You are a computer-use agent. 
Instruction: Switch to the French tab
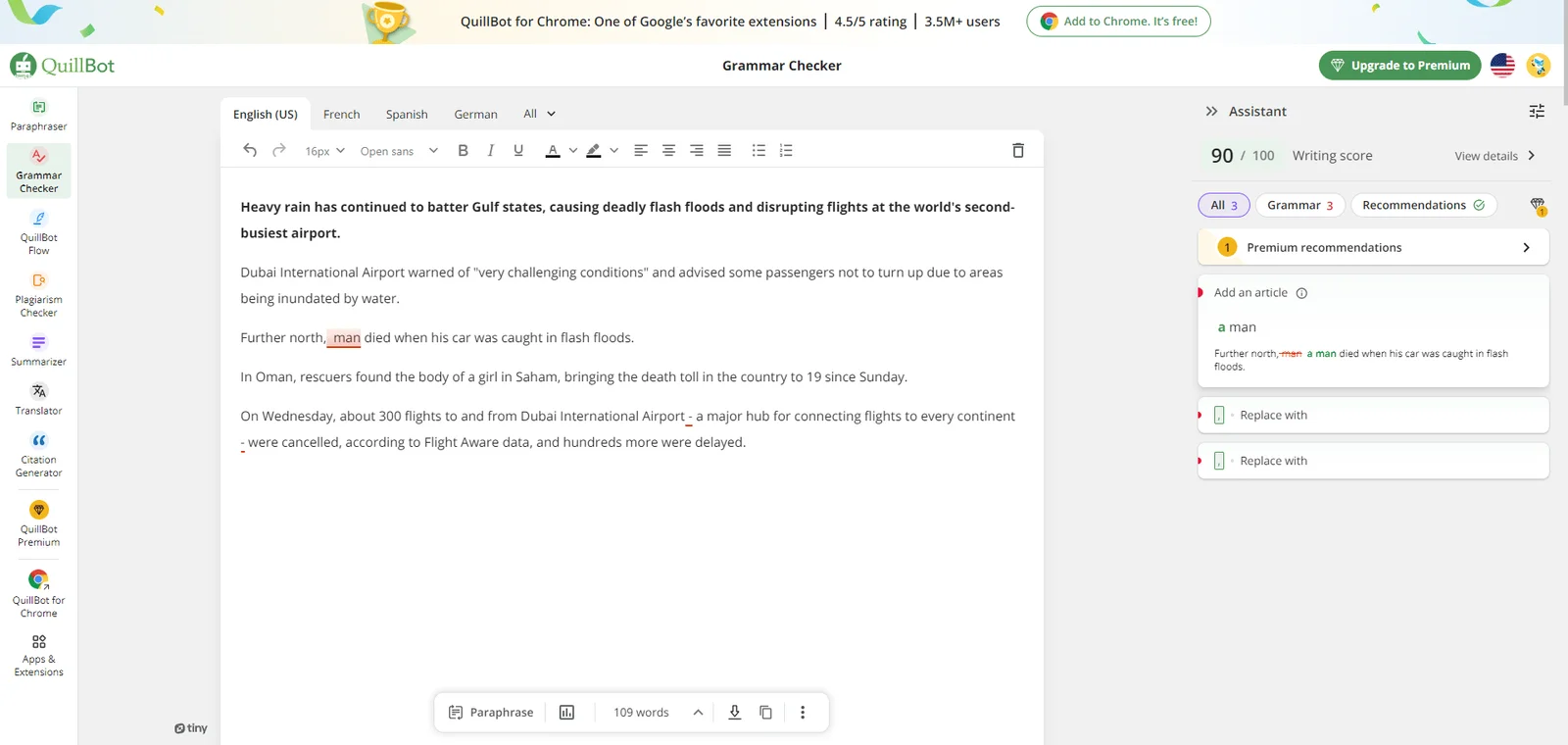coord(342,115)
